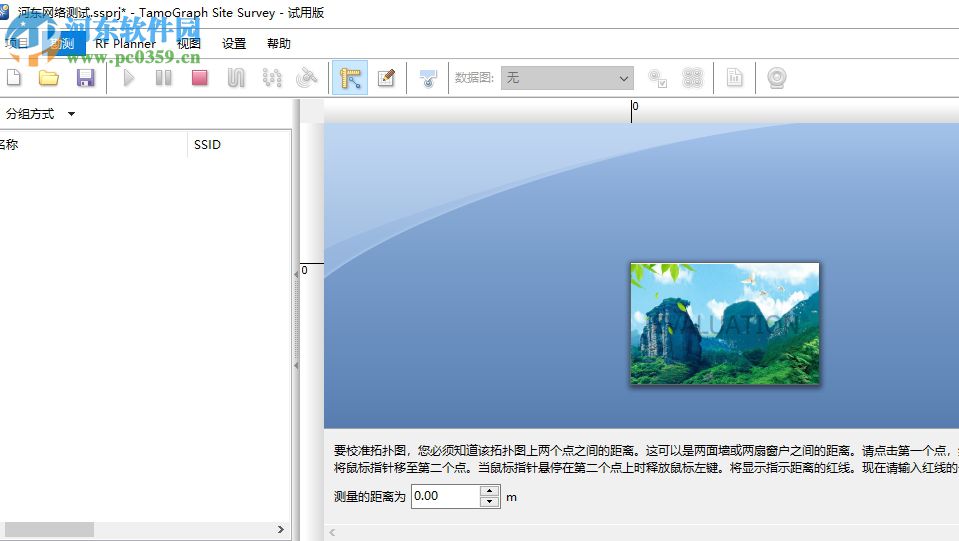Click the landscape floor plan image
The width and height of the screenshot is (959, 541).
[x=725, y=323]
